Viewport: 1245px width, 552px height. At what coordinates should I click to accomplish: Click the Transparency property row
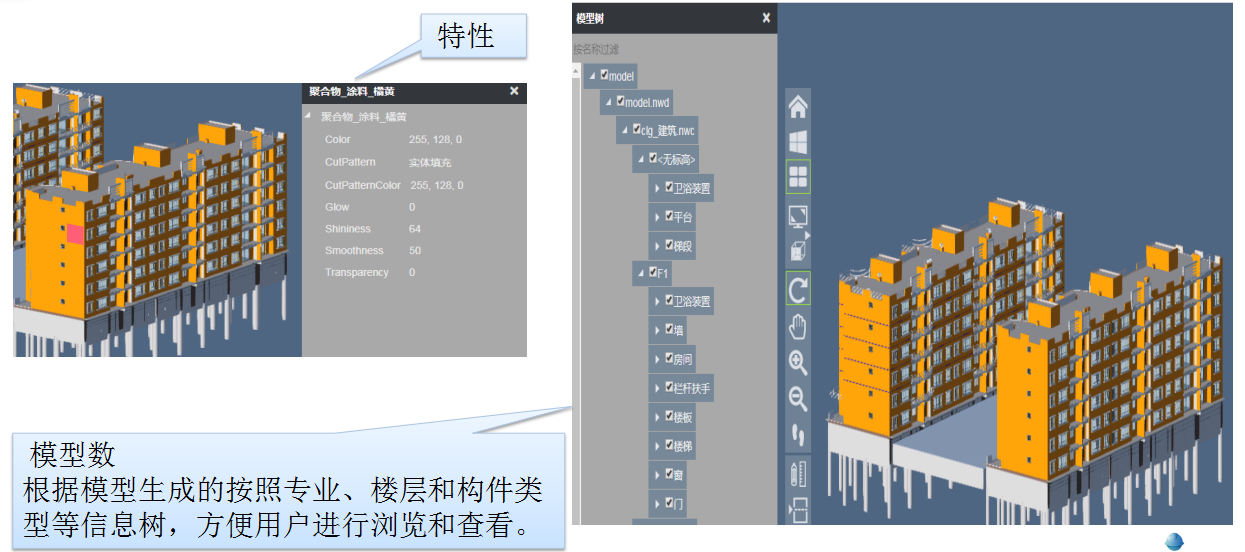click(x=414, y=272)
